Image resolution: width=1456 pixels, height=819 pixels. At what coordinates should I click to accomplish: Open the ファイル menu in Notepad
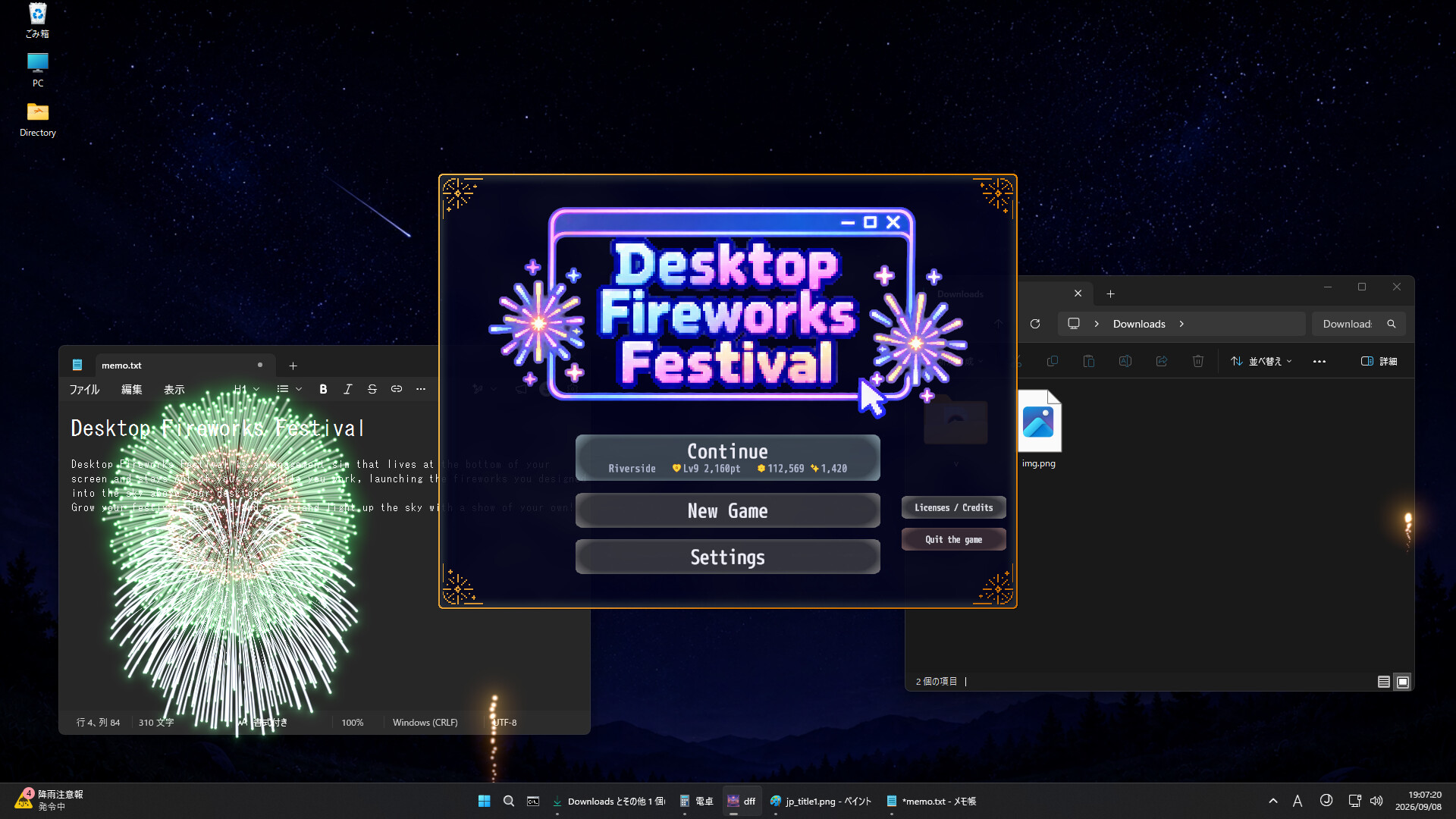tap(84, 389)
